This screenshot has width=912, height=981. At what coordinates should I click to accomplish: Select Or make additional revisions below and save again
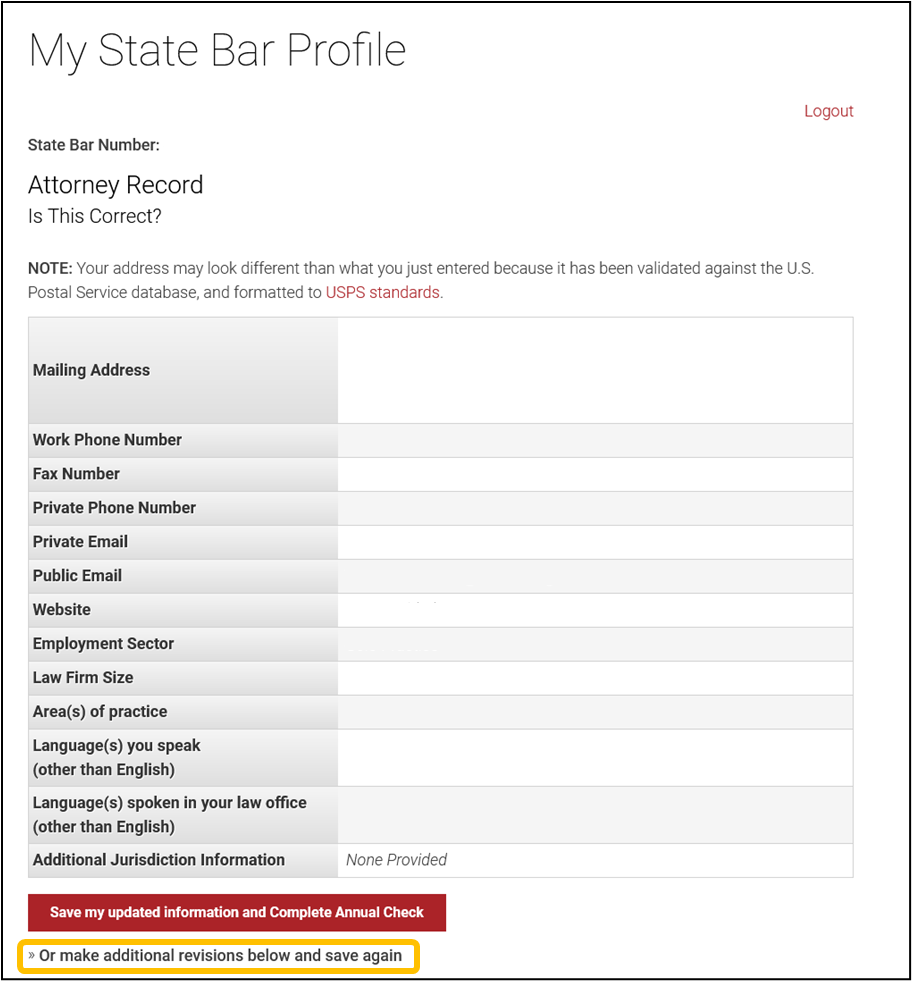click(x=219, y=956)
